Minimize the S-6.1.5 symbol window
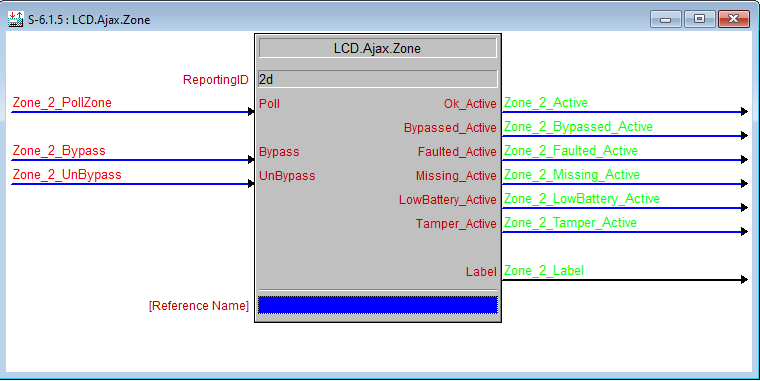Viewport: 760px width, 381px height. point(665,19)
